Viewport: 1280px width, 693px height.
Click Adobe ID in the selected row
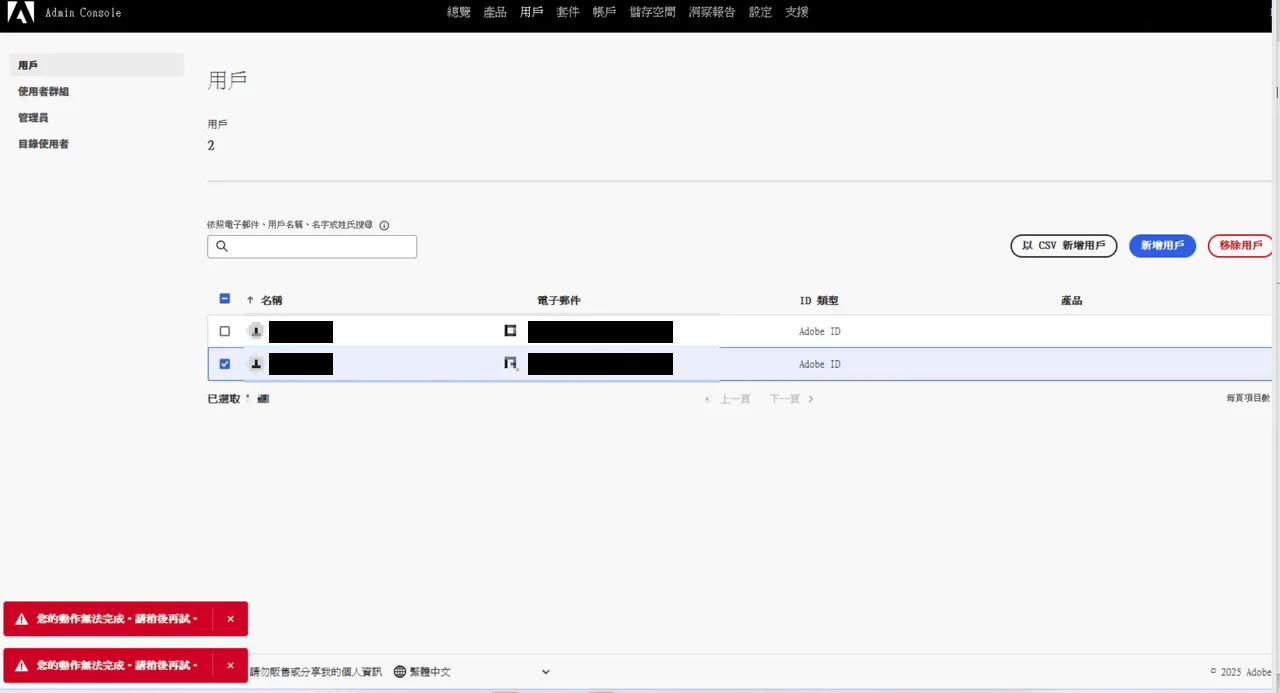click(x=820, y=364)
